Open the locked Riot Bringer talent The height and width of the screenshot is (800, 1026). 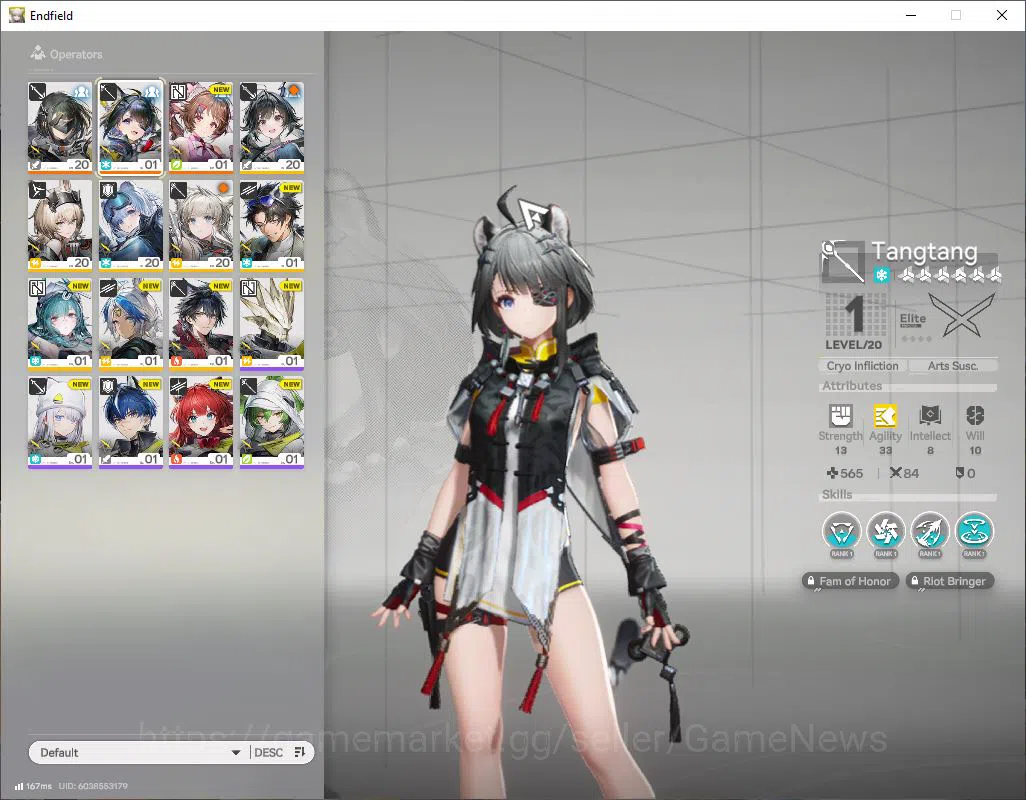tap(949, 581)
